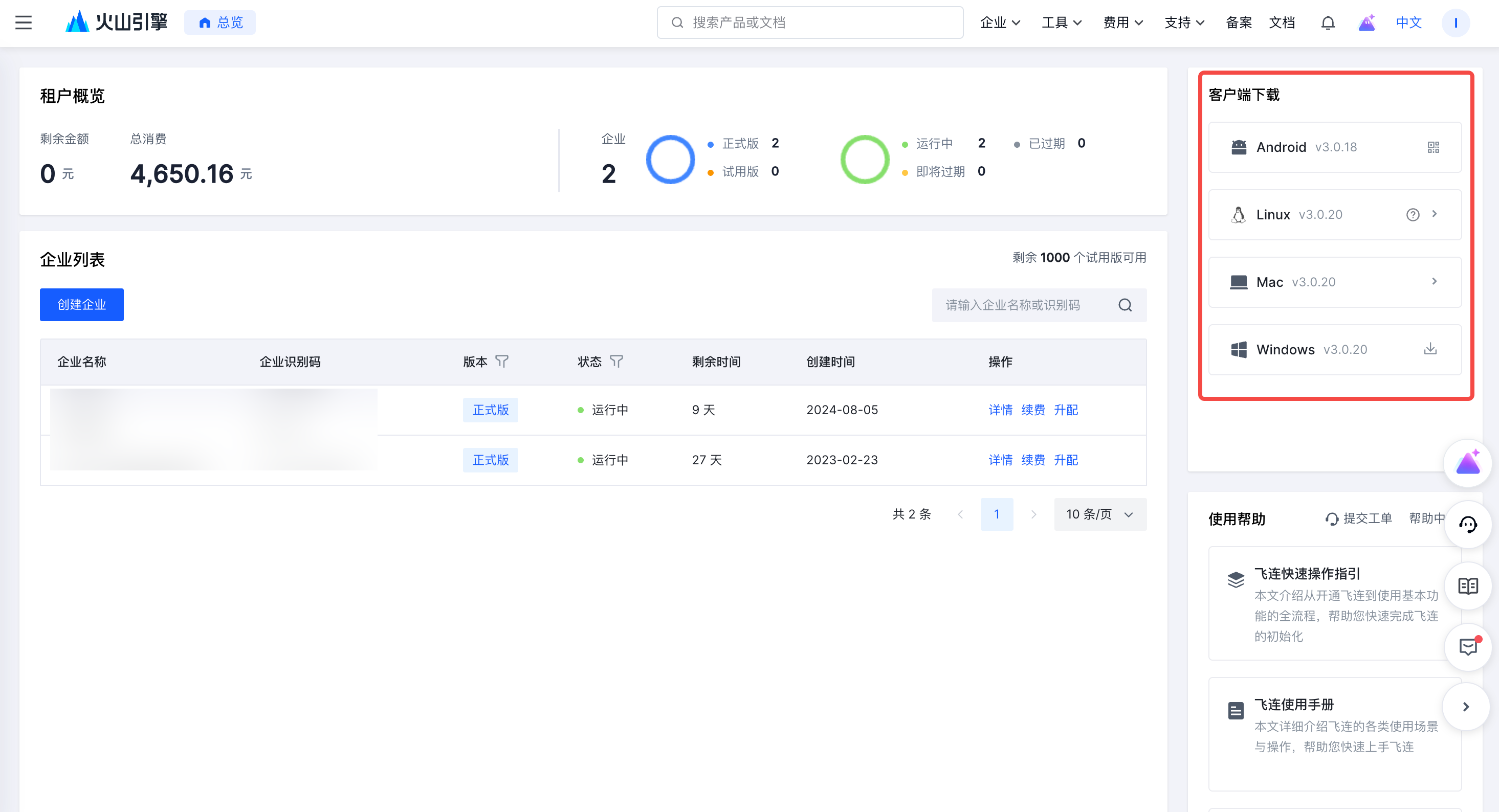Click the notification bell icon
This screenshot has height=812, width=1499.
pyautogui.click(x=1327, y=22)
